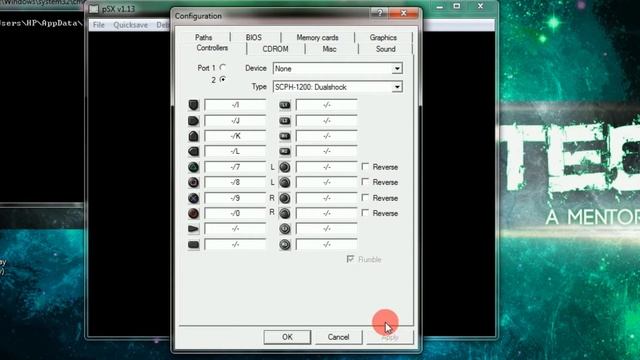Switch to the Paths tab
Viewport: 640px width, 360px height.
(x=203, y=38)
